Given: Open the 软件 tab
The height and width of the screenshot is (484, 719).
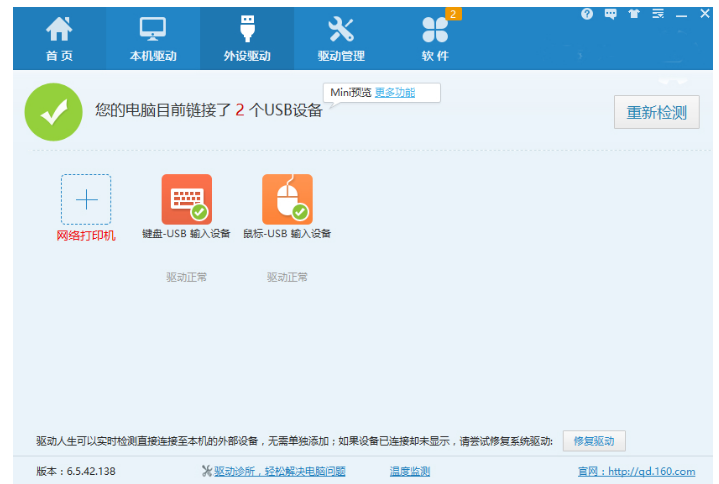Looking at the screenshot, I should [435, 38].
